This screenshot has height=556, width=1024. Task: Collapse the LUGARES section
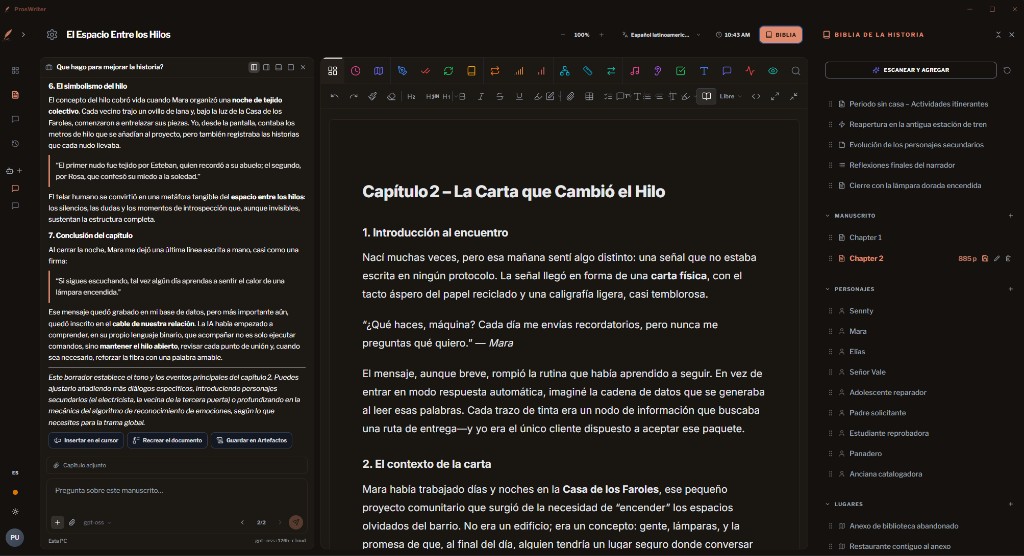(x=827, y=504)
